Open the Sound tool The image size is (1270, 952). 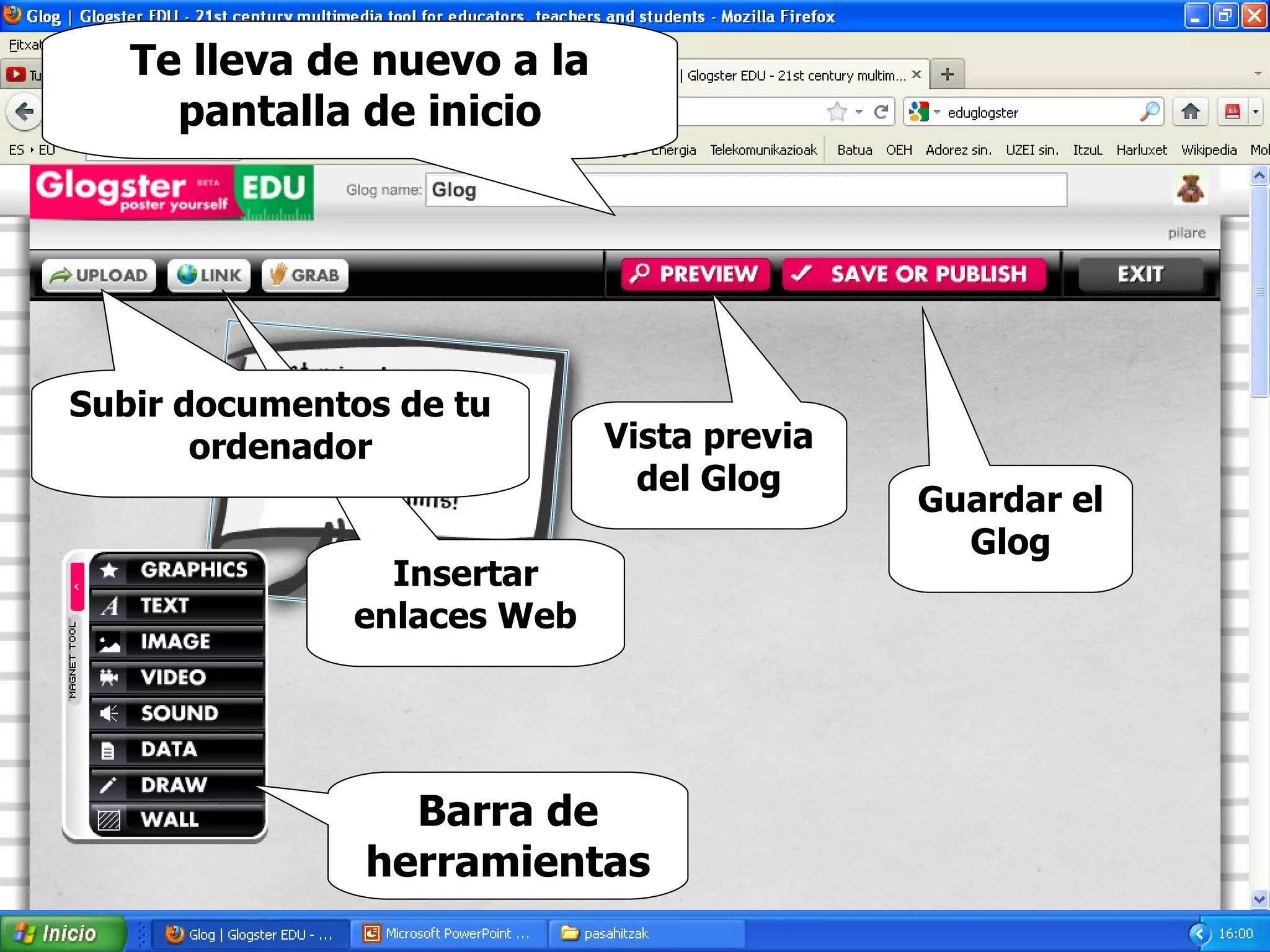coord(177,713)
